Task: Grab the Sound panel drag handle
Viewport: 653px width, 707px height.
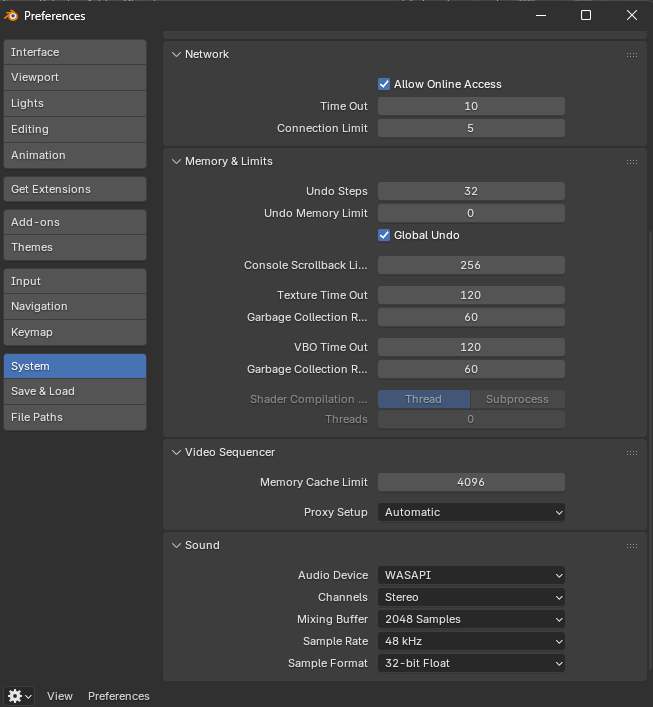Action: pyautogui.click(x=632, y=546)
